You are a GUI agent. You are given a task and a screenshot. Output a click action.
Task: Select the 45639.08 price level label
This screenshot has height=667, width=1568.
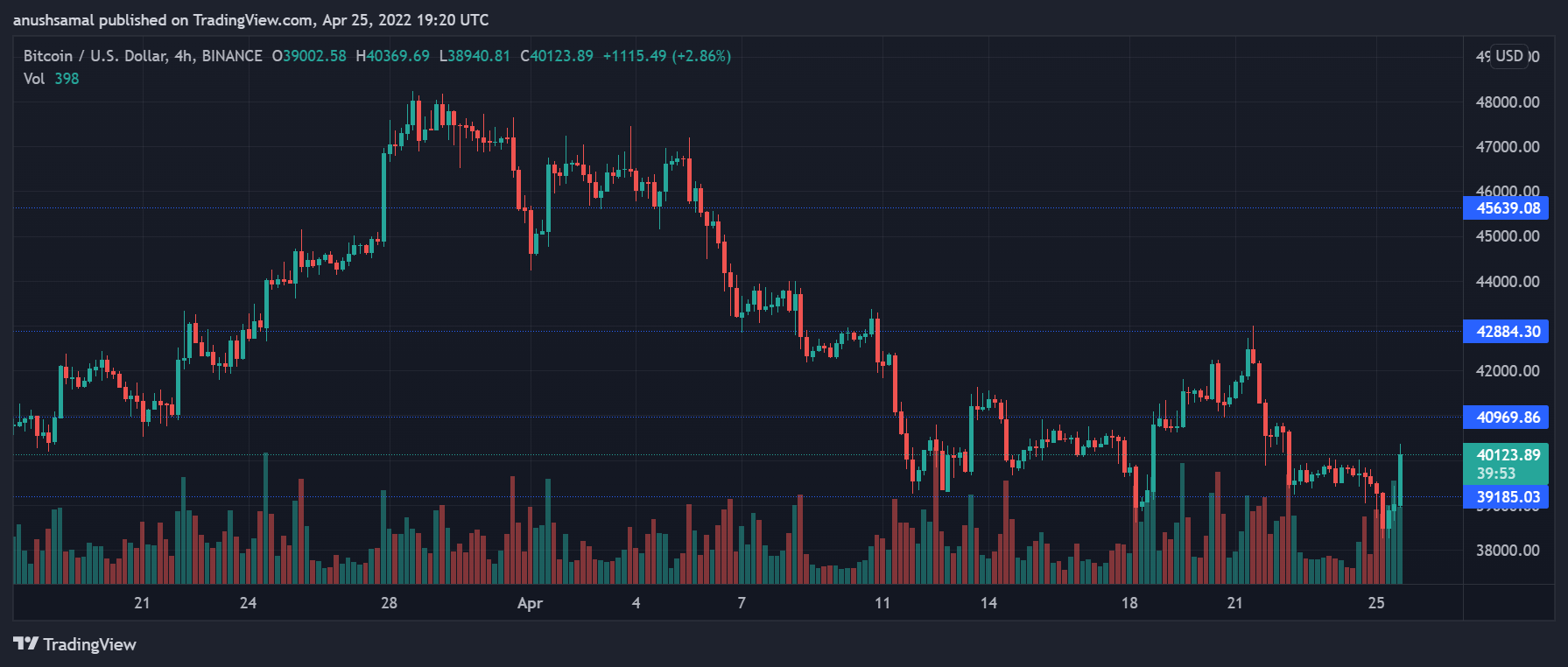1507,208
